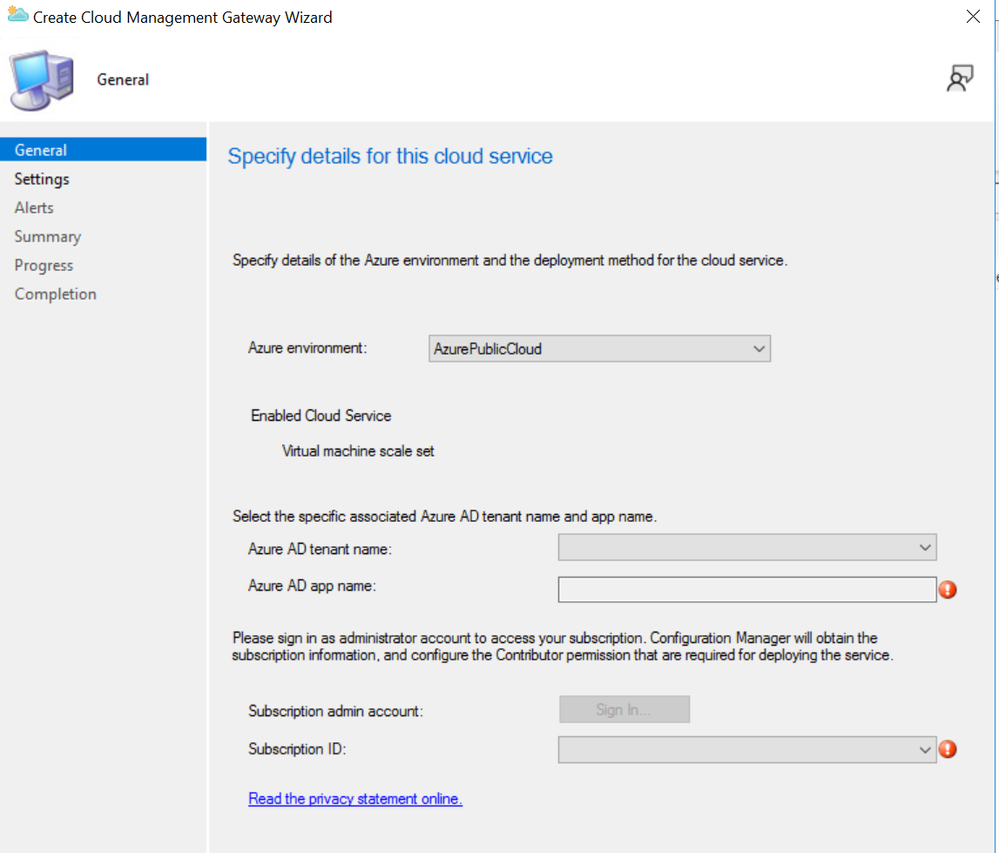Click the feedback person icon in the header
This screenshot has height=853, width=999.
(x=959, y=78)
